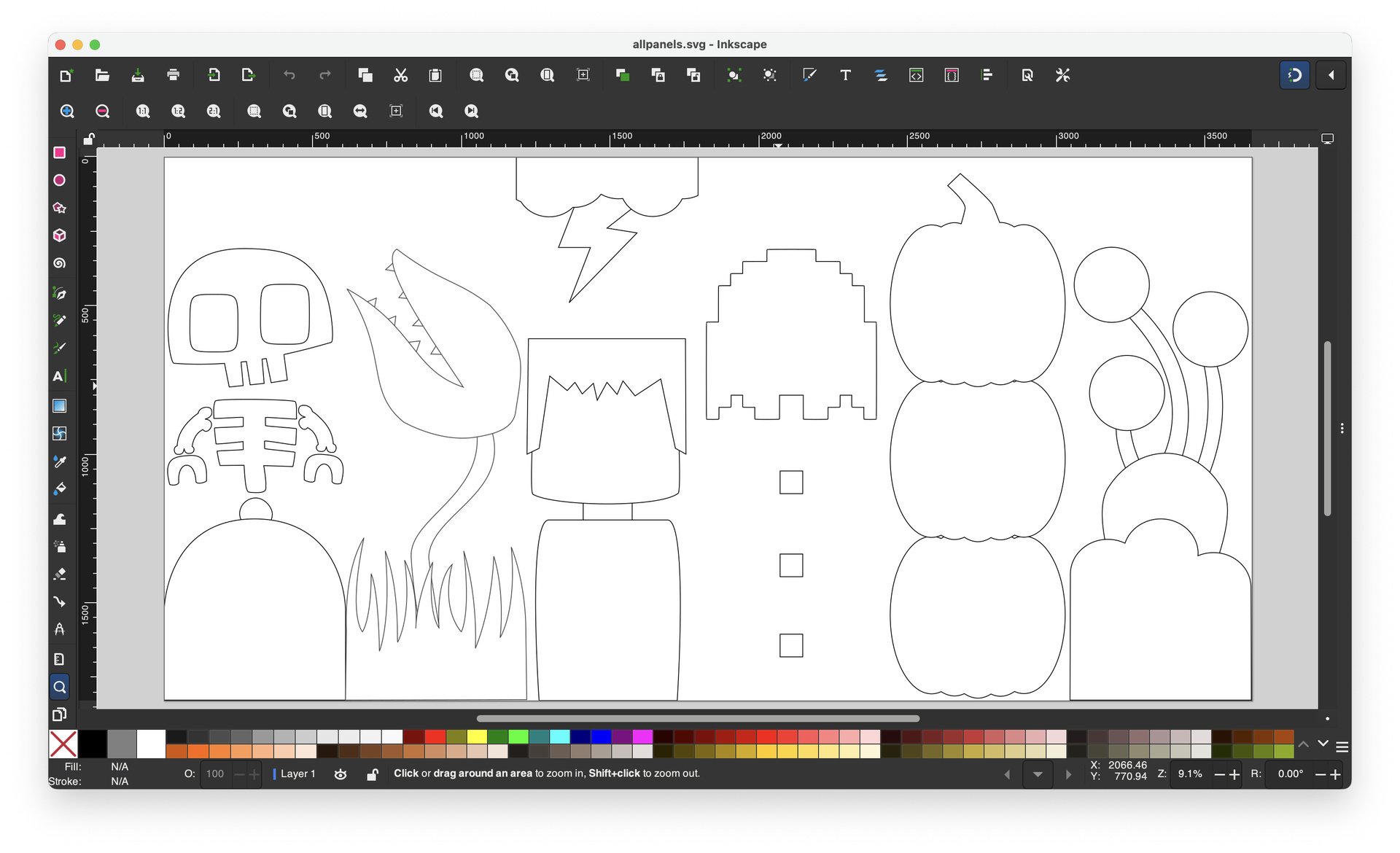
Task: Select the Text tool in toolbox
Action: click(x=60, y=376)
